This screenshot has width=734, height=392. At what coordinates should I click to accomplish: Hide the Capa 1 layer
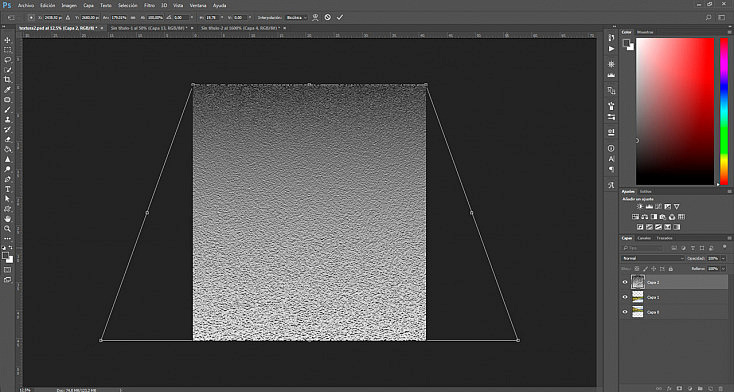[x=625, y=297]
